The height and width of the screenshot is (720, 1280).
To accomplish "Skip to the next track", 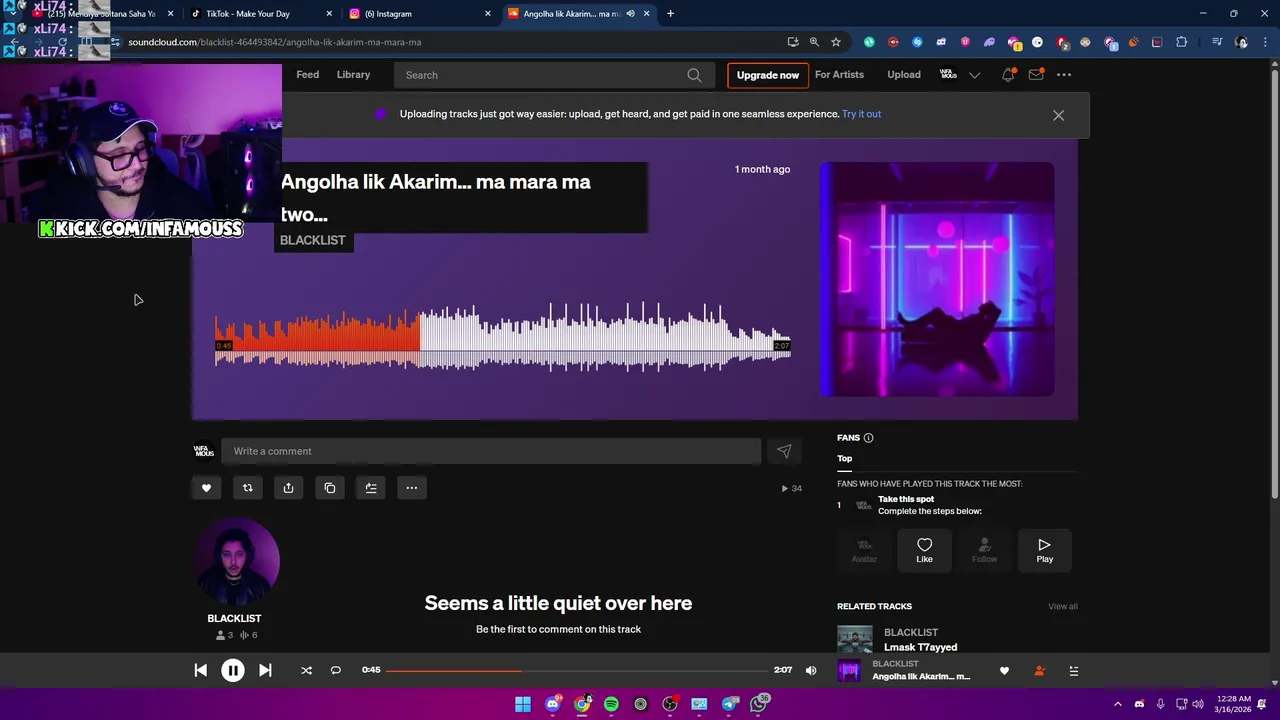I will [x=265, y=670].
